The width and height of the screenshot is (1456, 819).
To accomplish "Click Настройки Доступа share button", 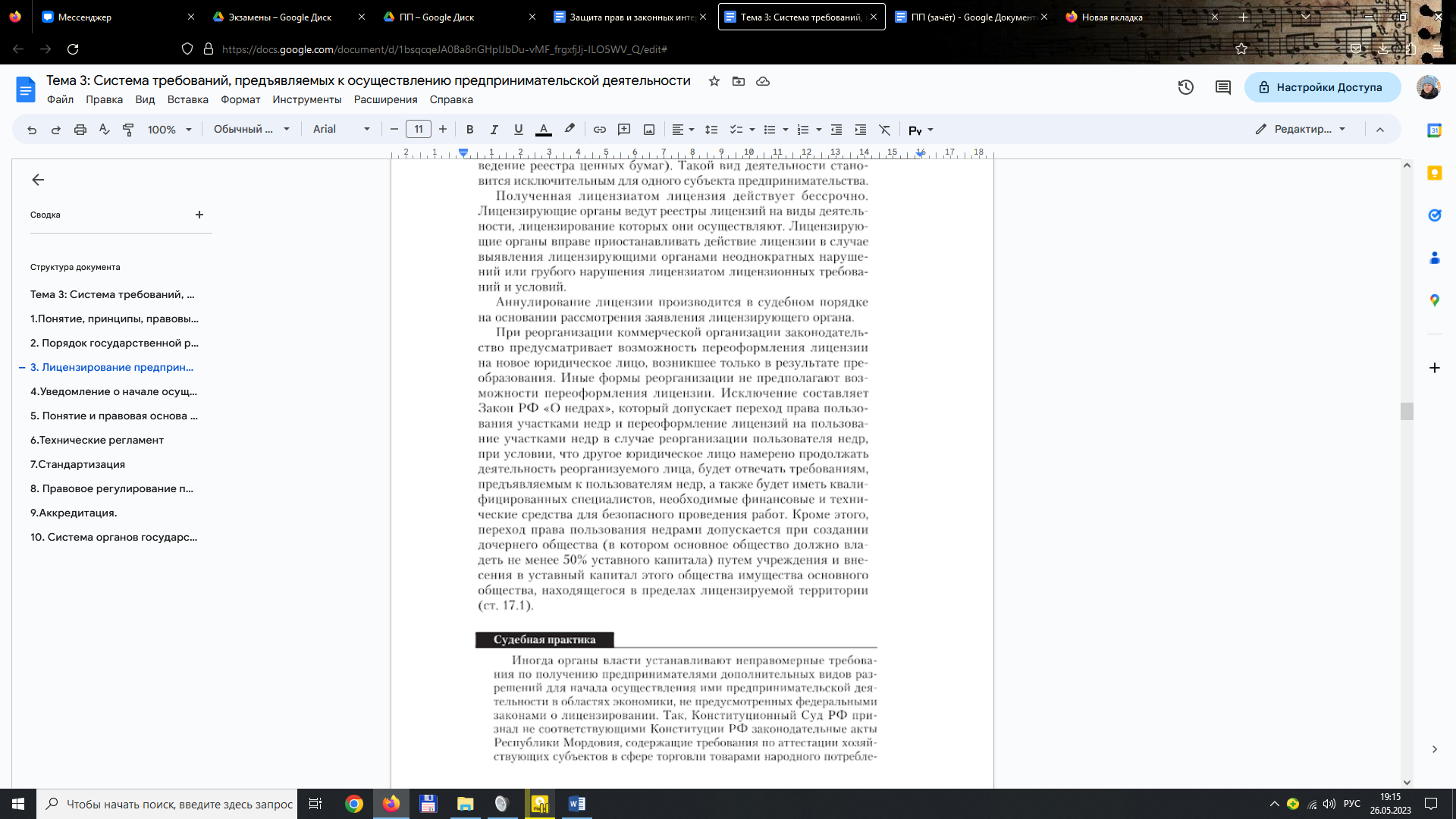I will 1323,87.
